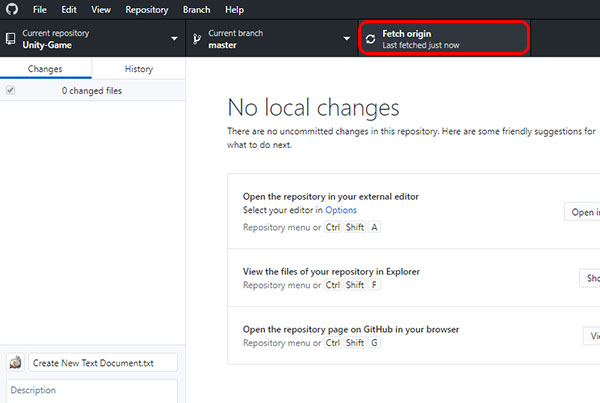Click the Fetch origin button

(444, 39)
